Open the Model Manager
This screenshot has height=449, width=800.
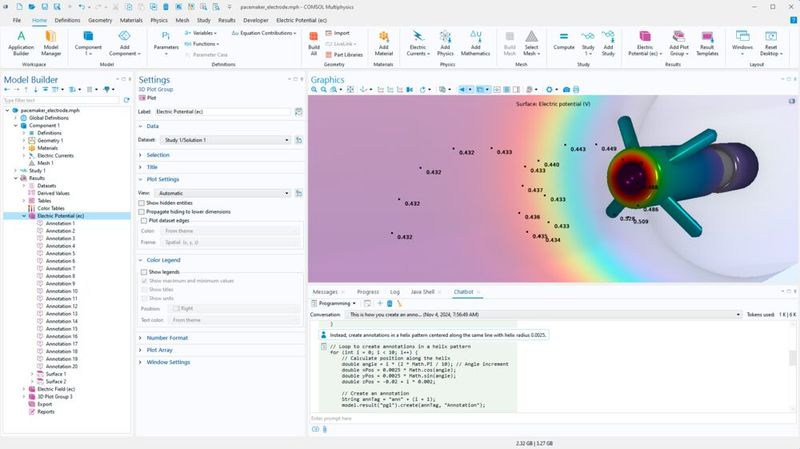tap(51, 43)
